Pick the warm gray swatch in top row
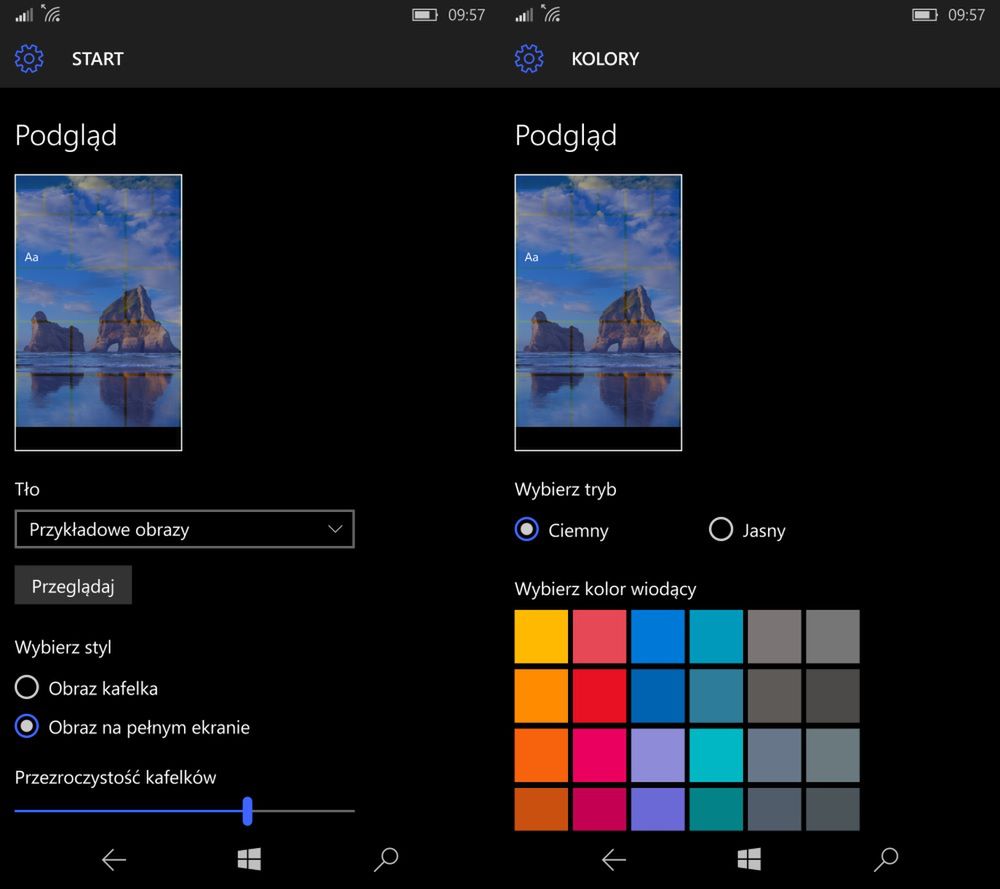Screen dimensions: 1000x889 pyautogui.click(x=775, y=636)
